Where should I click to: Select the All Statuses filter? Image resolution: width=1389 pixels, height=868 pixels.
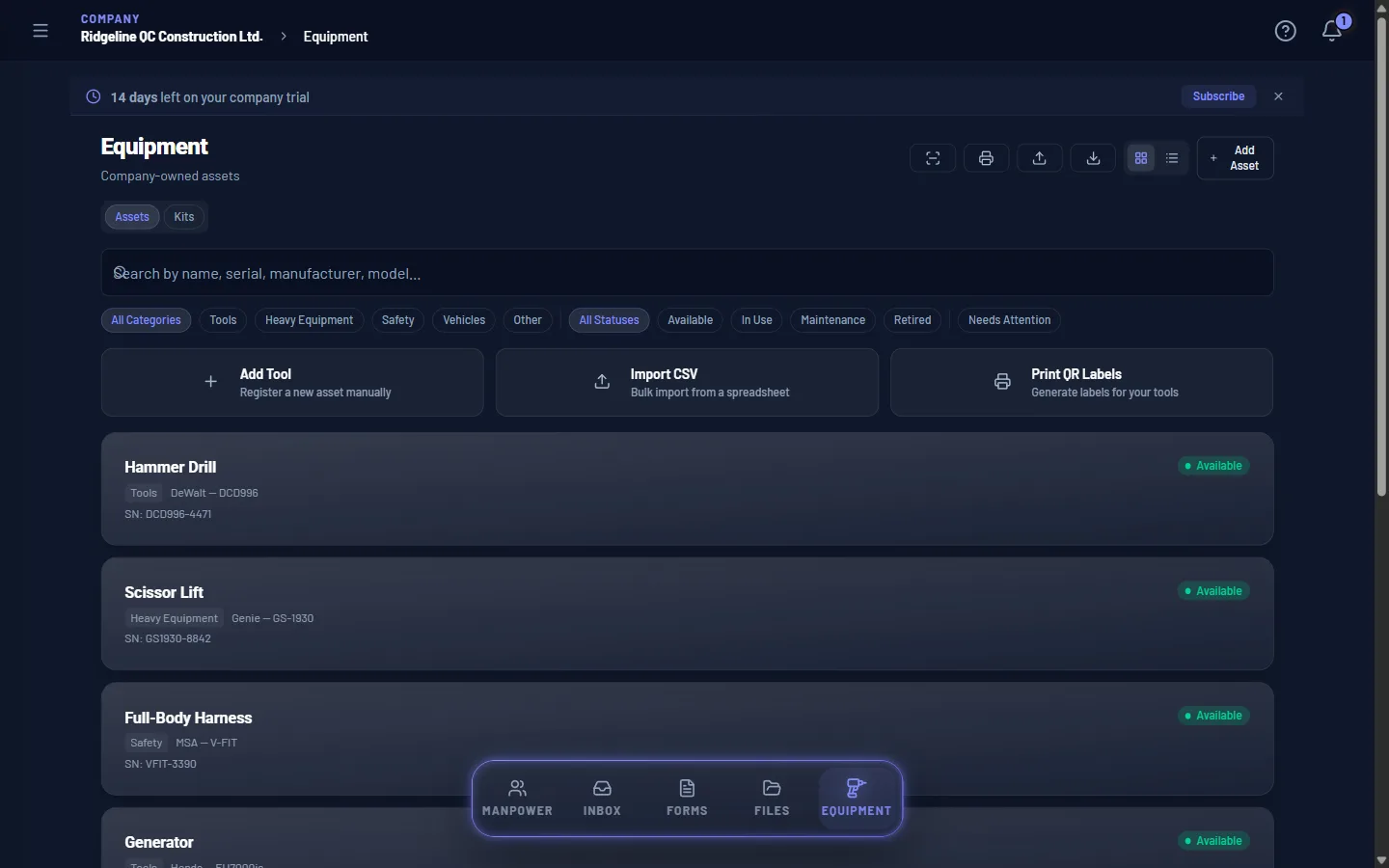[x=609, y=320]
